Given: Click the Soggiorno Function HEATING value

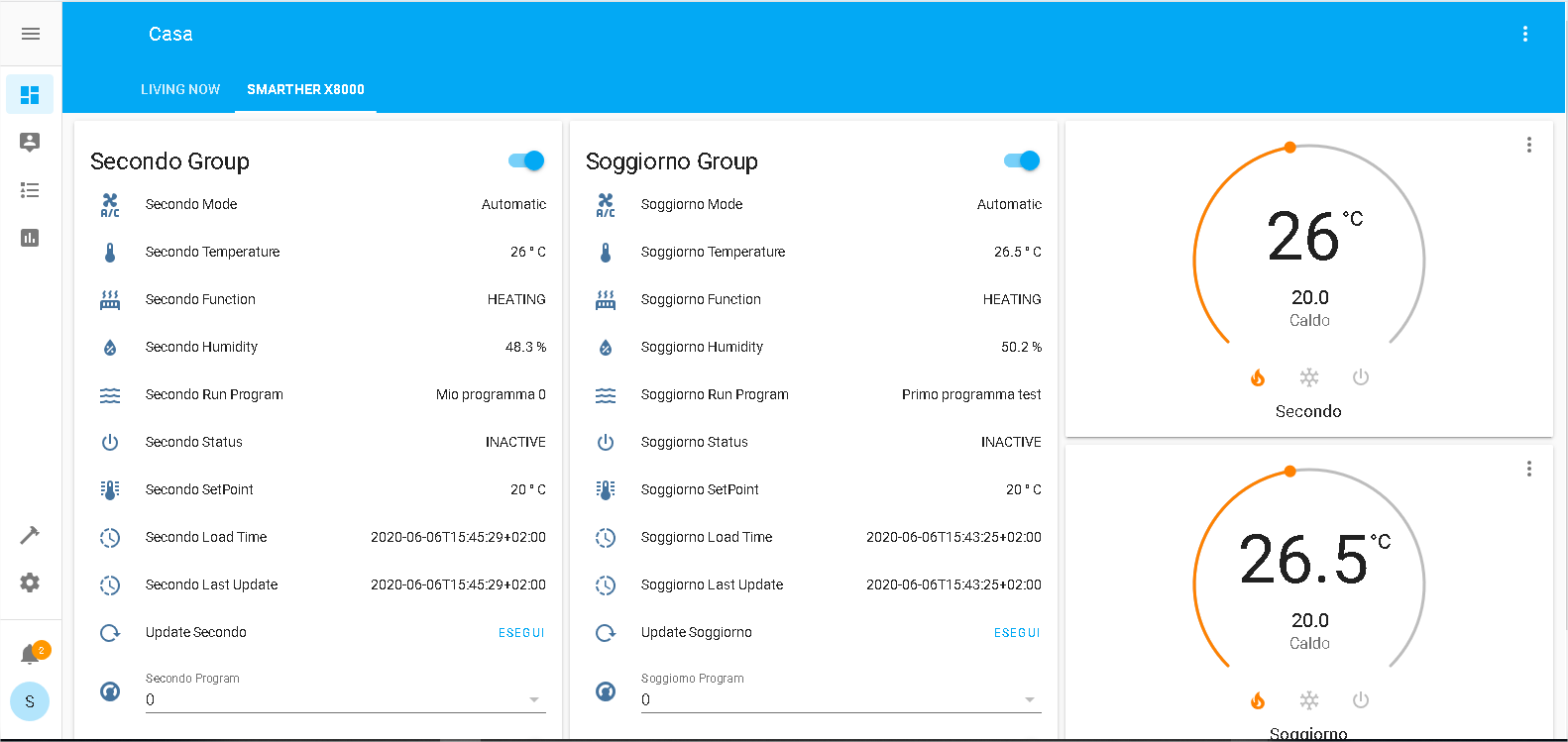Looking at the screenshot, I should coord(1012,300).
